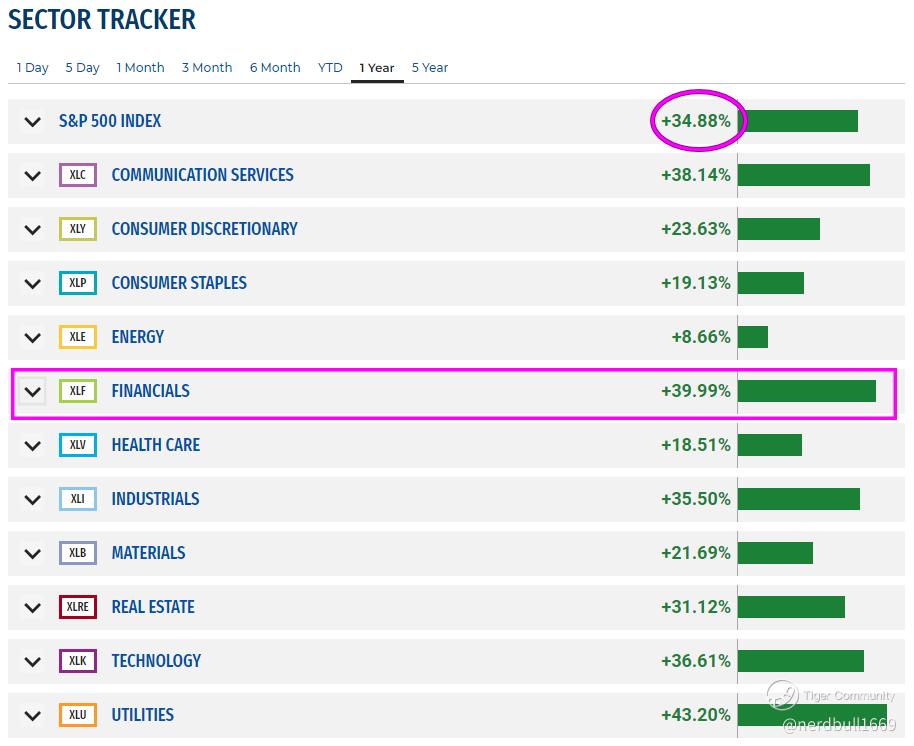Open the MATERIALS sector link
The width and height of the screenshot is (914, 746).
point(148,553)
